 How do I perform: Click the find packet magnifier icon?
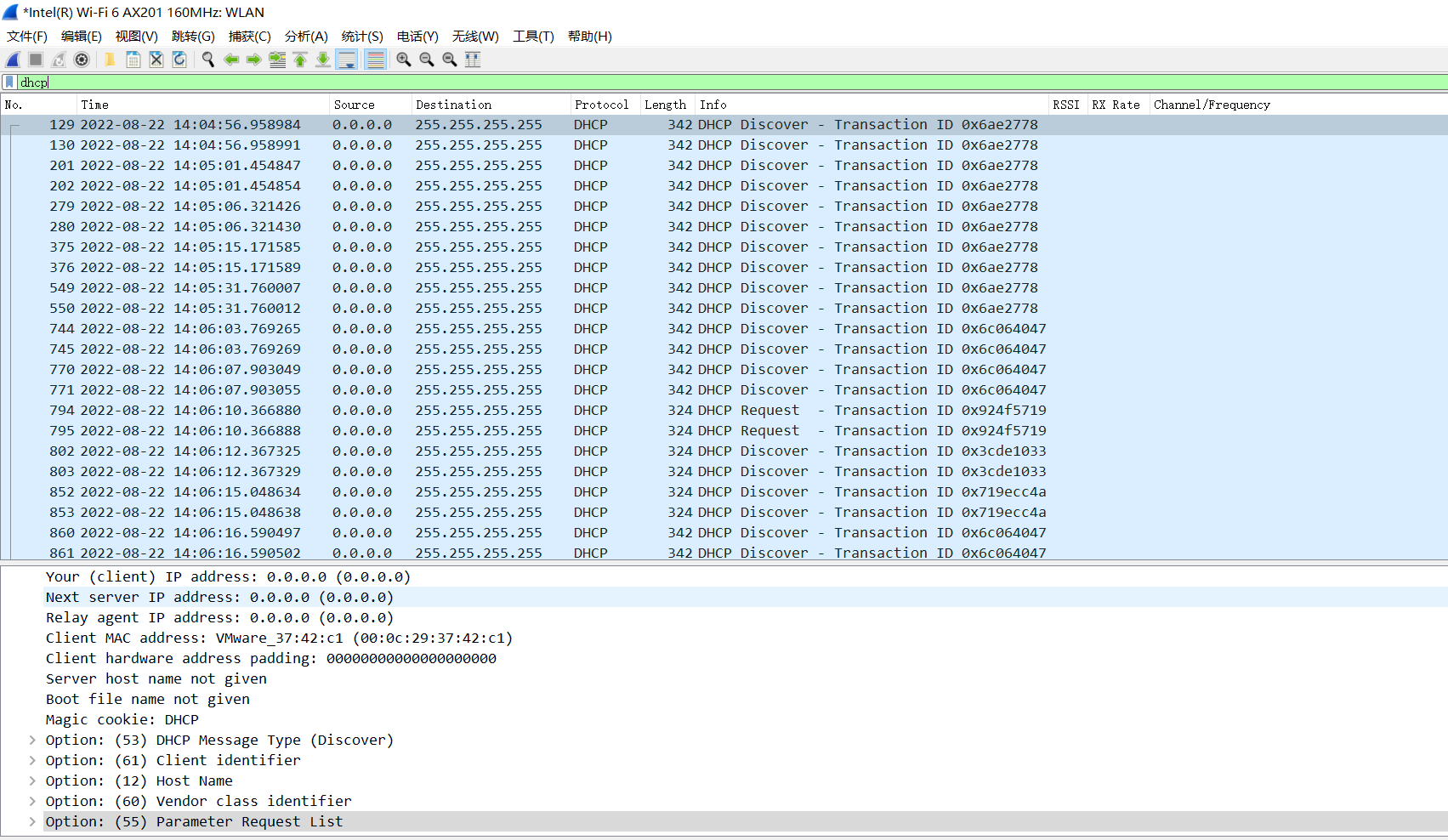click(208, 60)
